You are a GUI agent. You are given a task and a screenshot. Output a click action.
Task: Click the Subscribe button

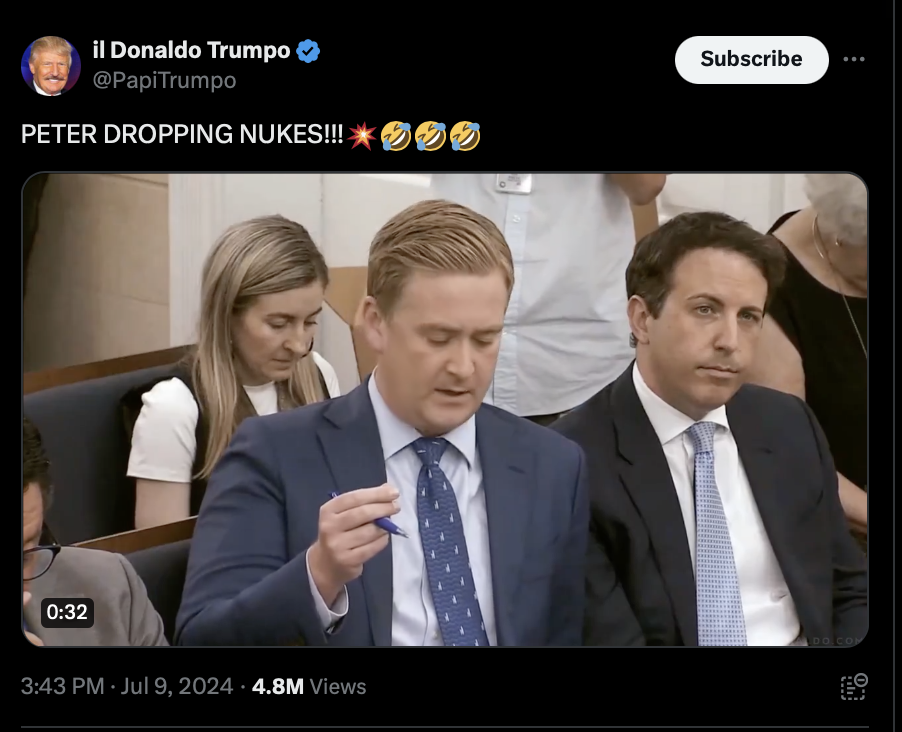[x=751, y=59]
